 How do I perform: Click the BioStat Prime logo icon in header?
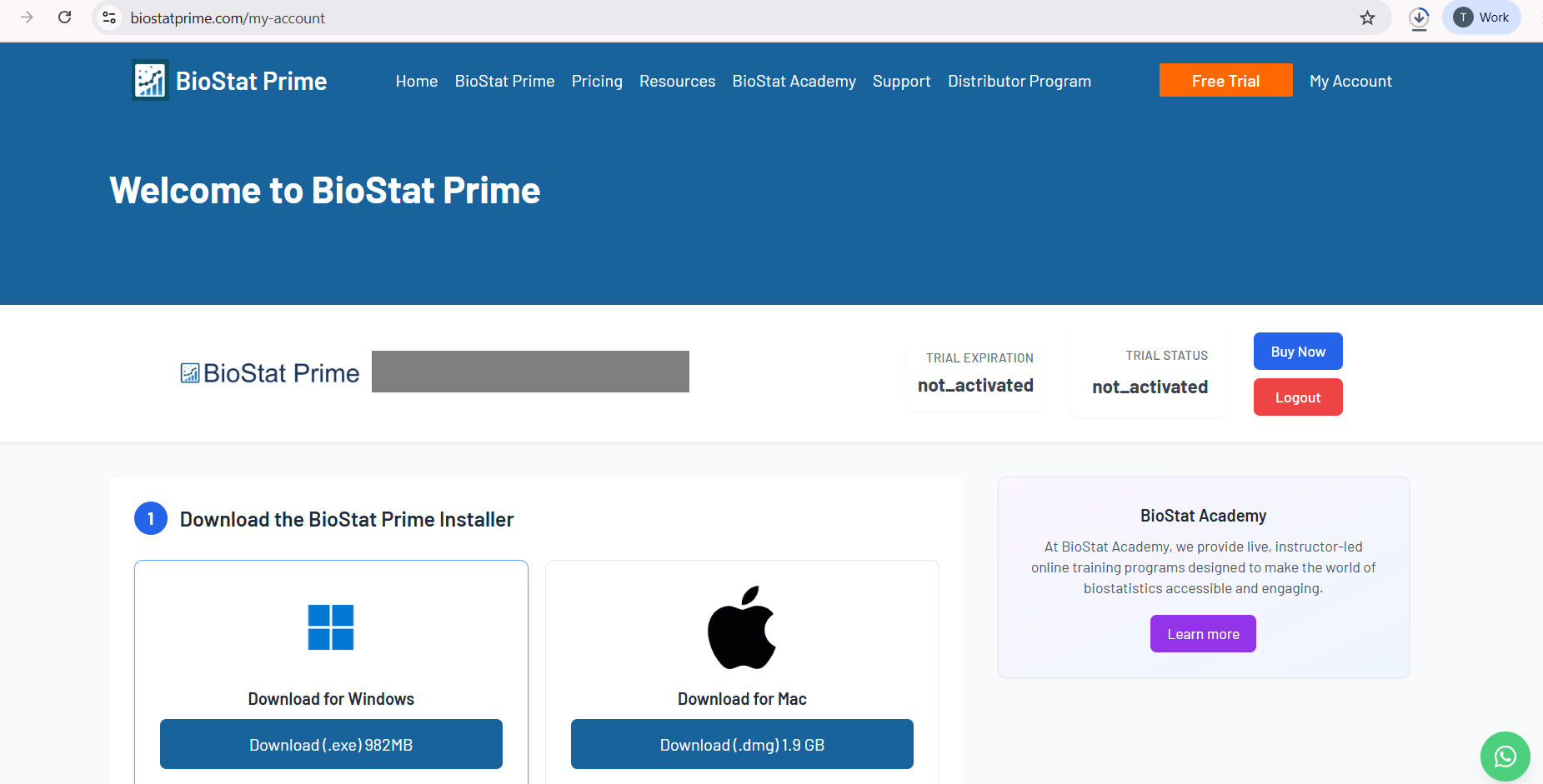tap(150, 81)
